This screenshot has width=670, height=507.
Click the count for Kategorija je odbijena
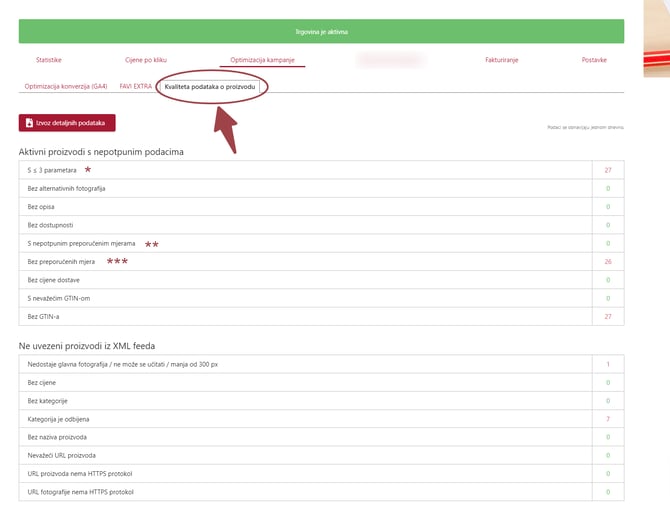pos(607,419)
